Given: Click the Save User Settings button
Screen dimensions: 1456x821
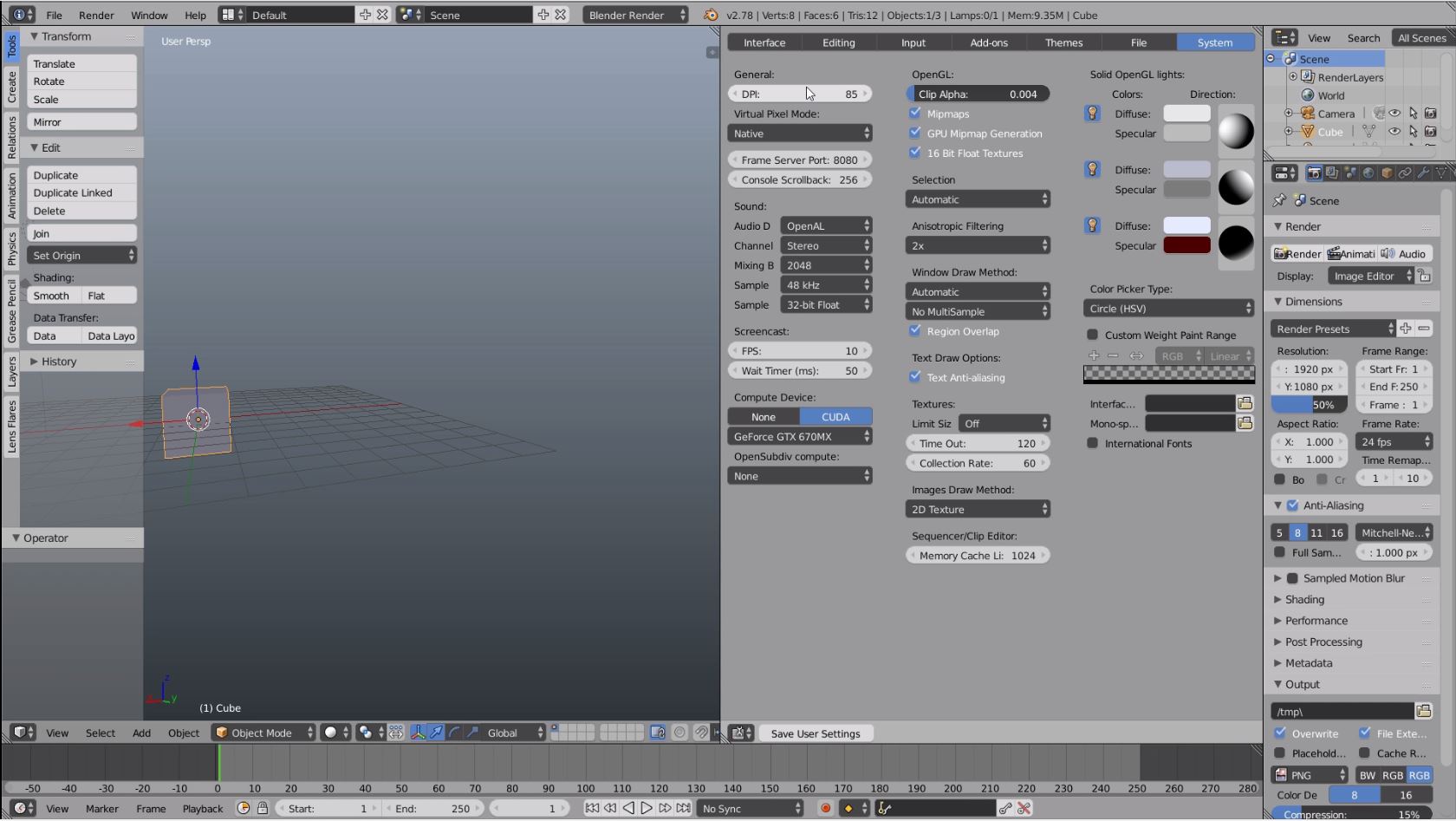Looking at the screenshot, I should point(816,733).
